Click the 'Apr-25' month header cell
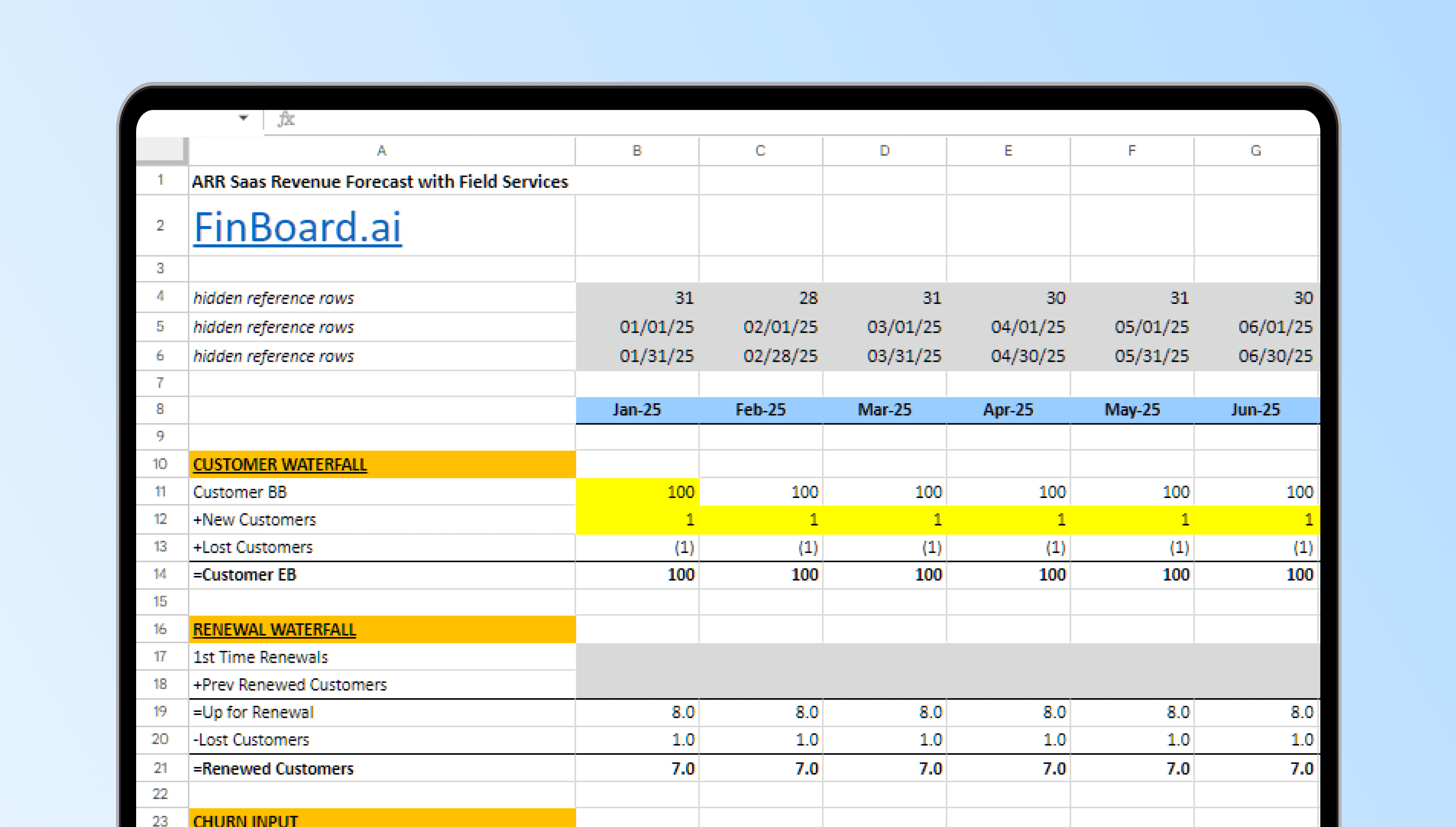Image resolution: width=1456 pixels, height=827 pixels. pos(1009,409)
